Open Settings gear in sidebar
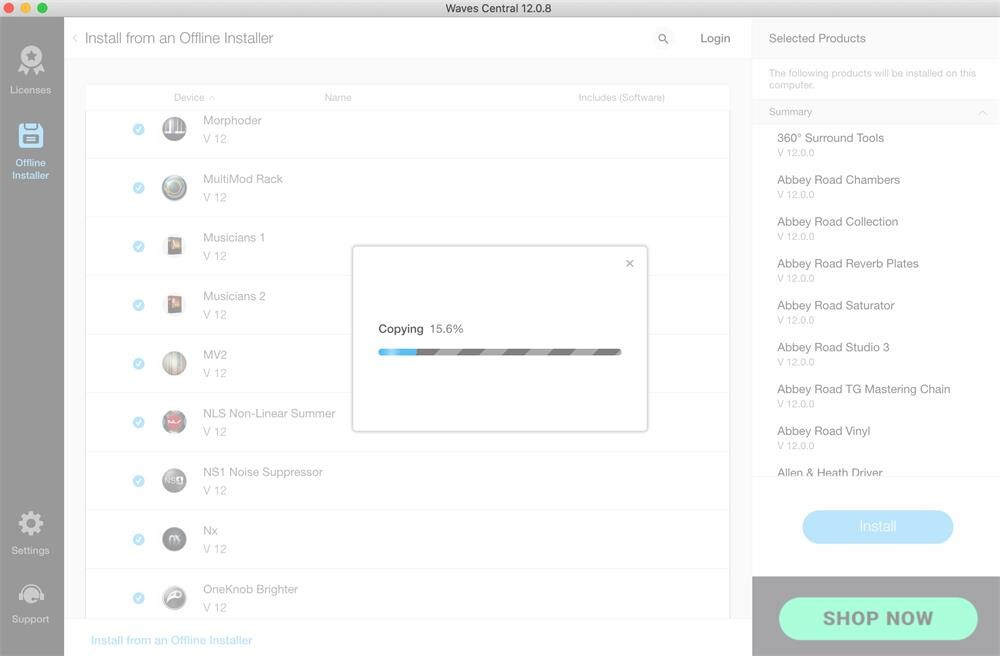 click(31, 523)
